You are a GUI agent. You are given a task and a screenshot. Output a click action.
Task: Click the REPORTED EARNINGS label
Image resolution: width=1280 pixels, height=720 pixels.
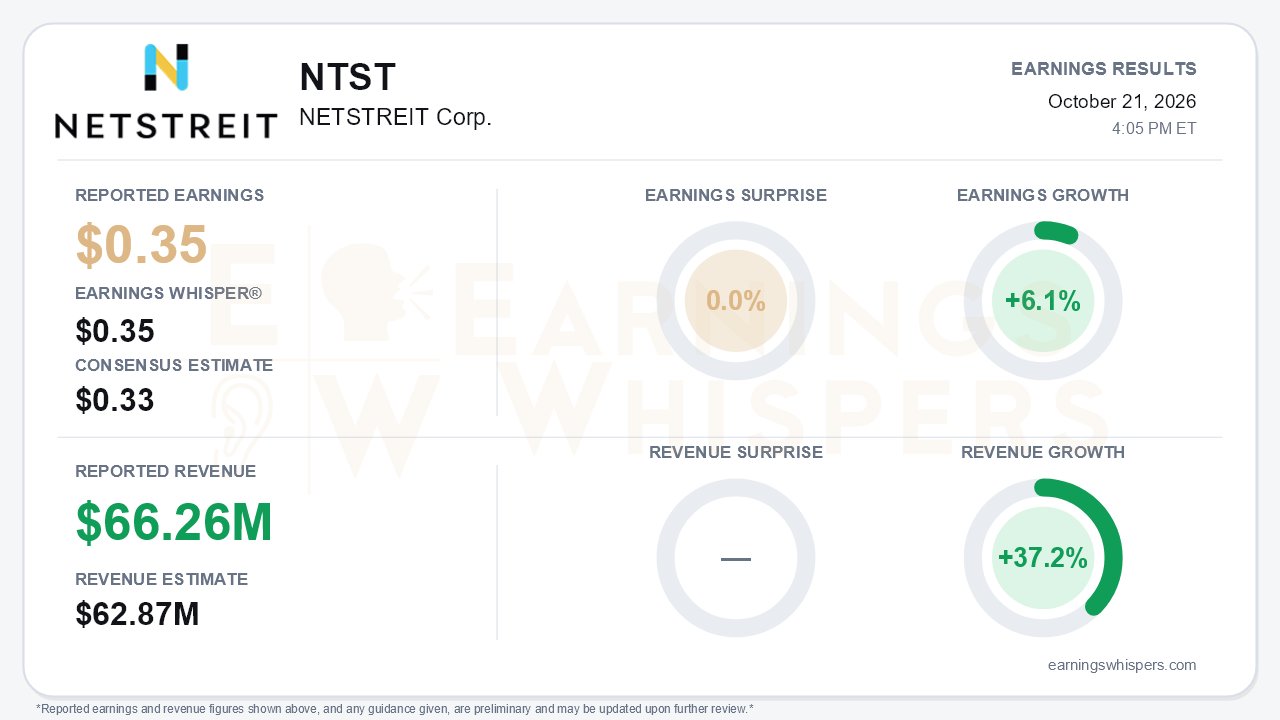click(170, 195)
